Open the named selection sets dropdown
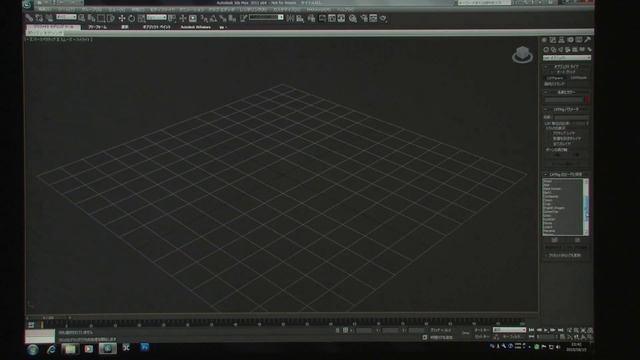This screenshot has height=360, width=640. pos(266,17)
